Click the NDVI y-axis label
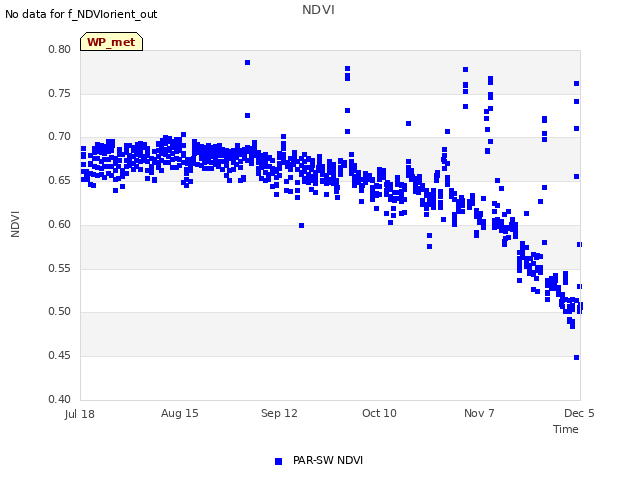The width and height of the screenshot is (640, 480). (15, 224)
